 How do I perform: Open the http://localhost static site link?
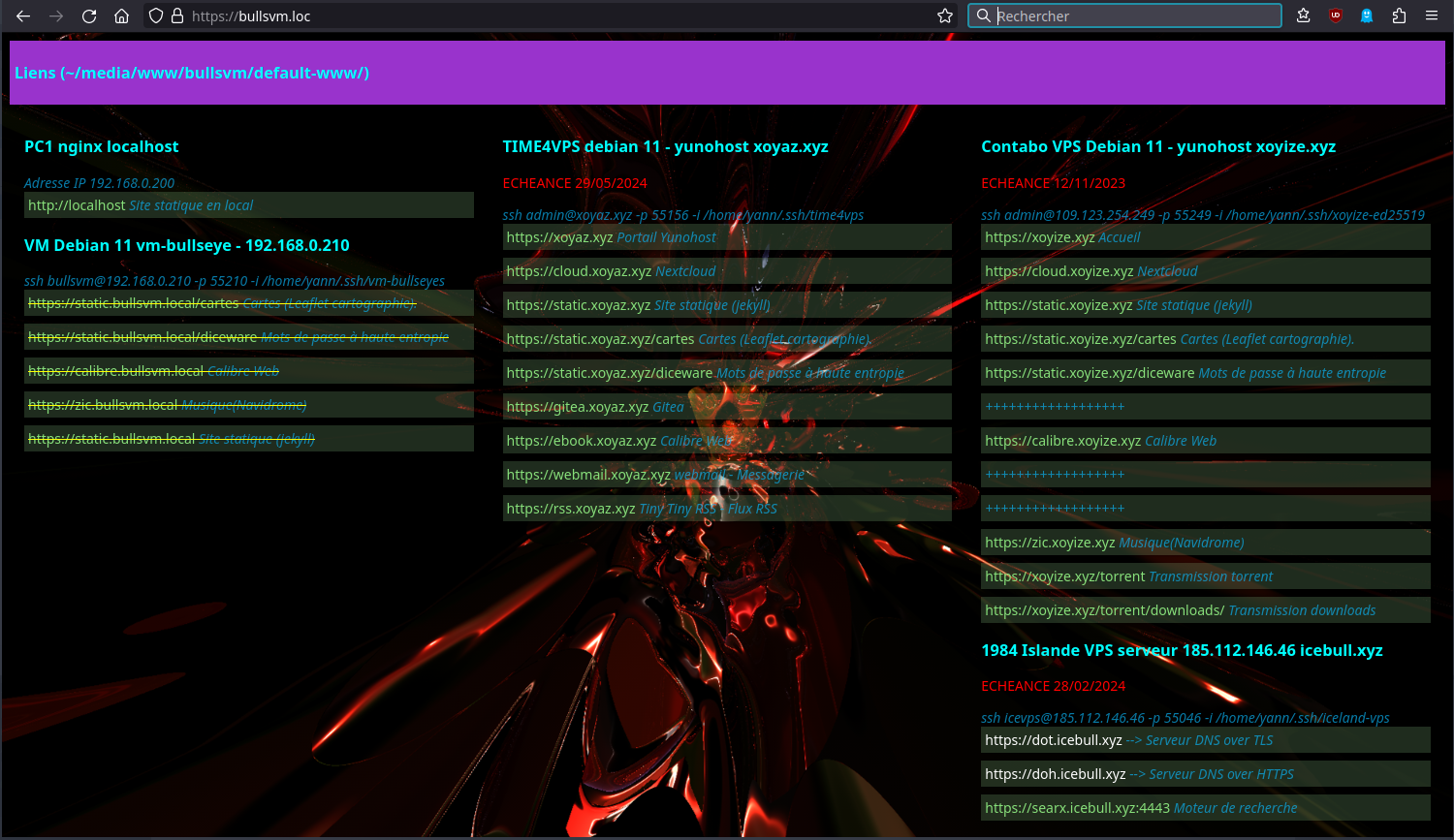tap(77, 205)
